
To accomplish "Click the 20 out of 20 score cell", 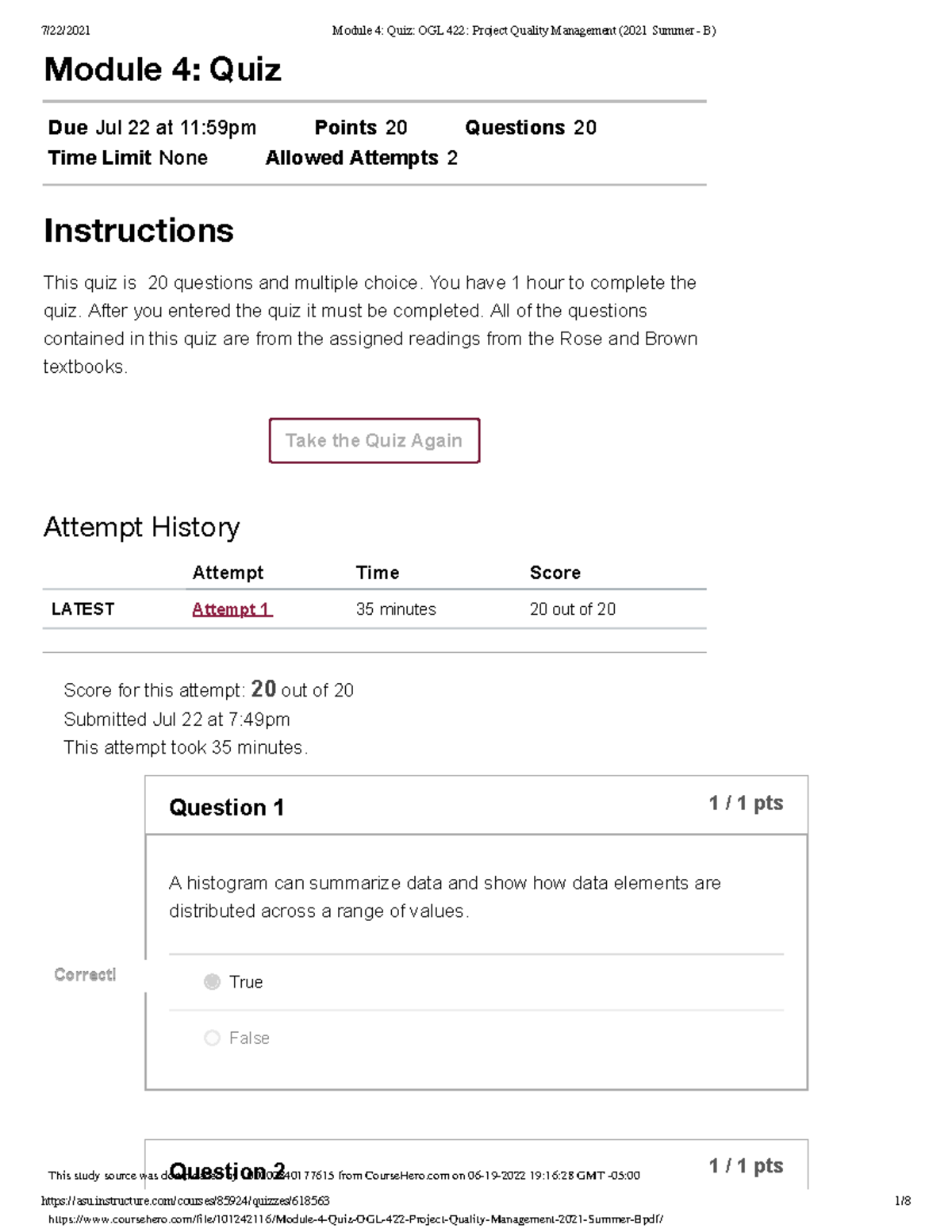I will pyautogui.click(x=573, y=609).
